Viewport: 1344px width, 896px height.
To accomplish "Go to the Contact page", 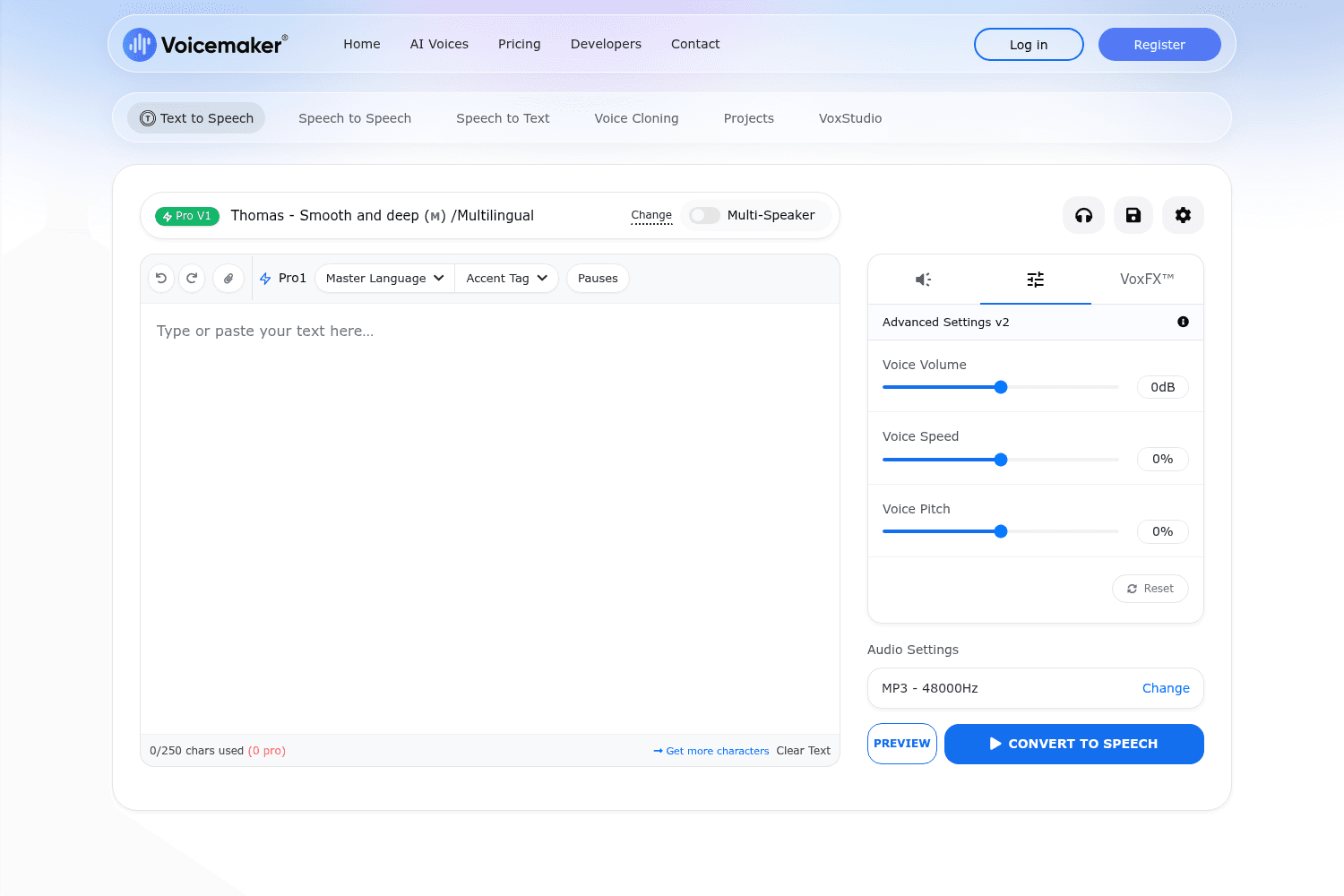I will (x=695, y=44).
